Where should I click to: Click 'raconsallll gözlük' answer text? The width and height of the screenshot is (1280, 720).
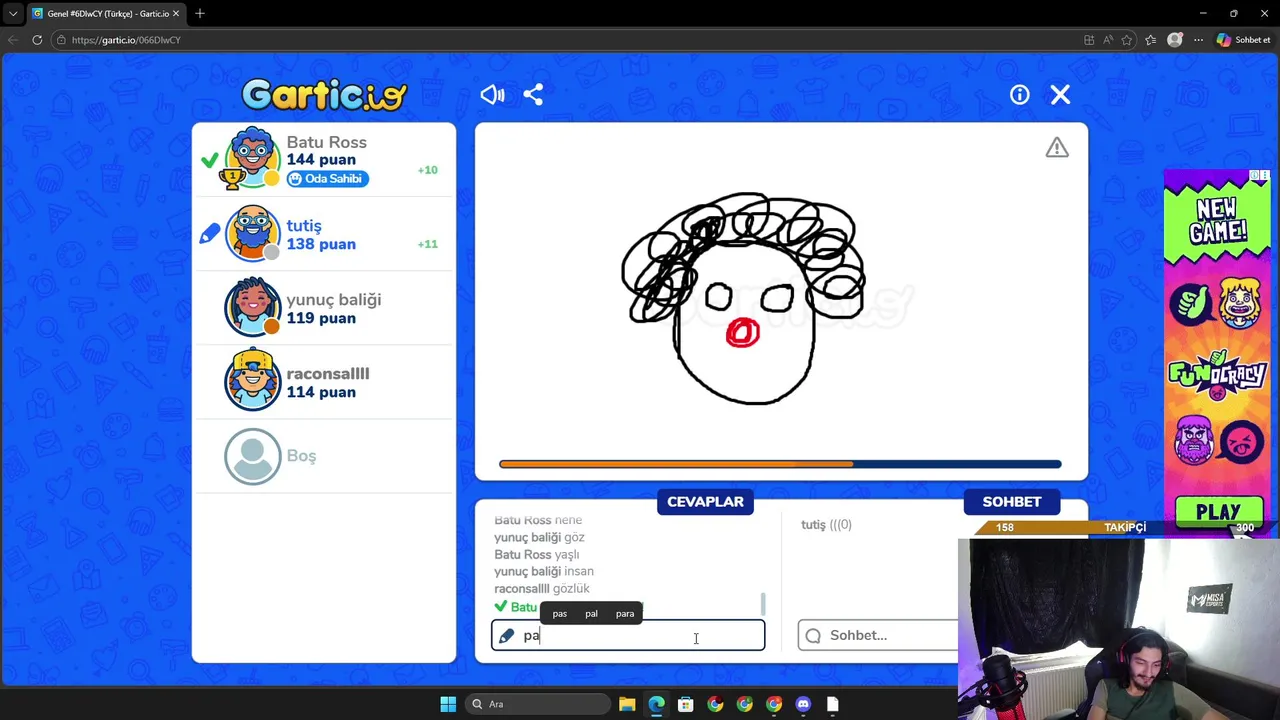(542, 589)
